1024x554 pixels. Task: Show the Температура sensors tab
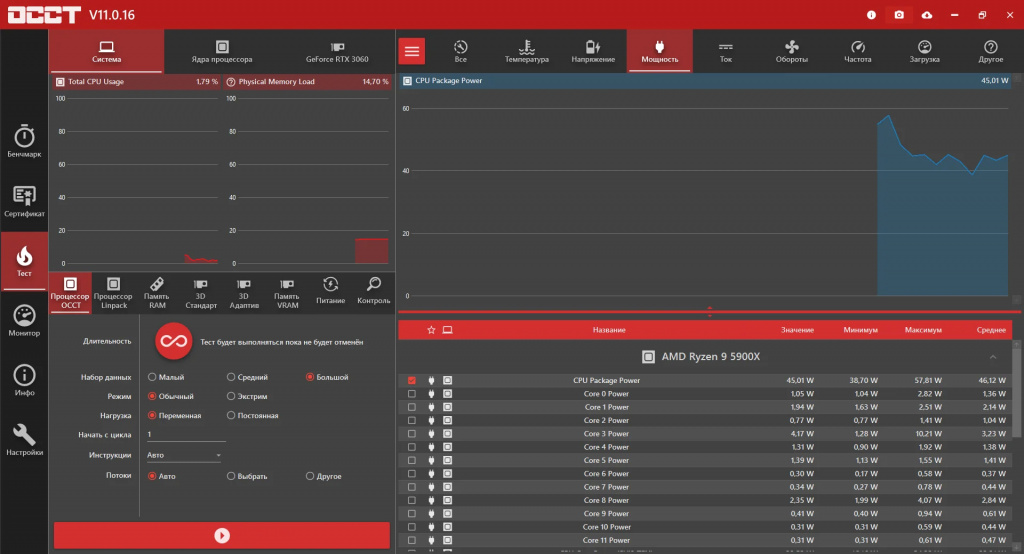(x=526, y=51)
